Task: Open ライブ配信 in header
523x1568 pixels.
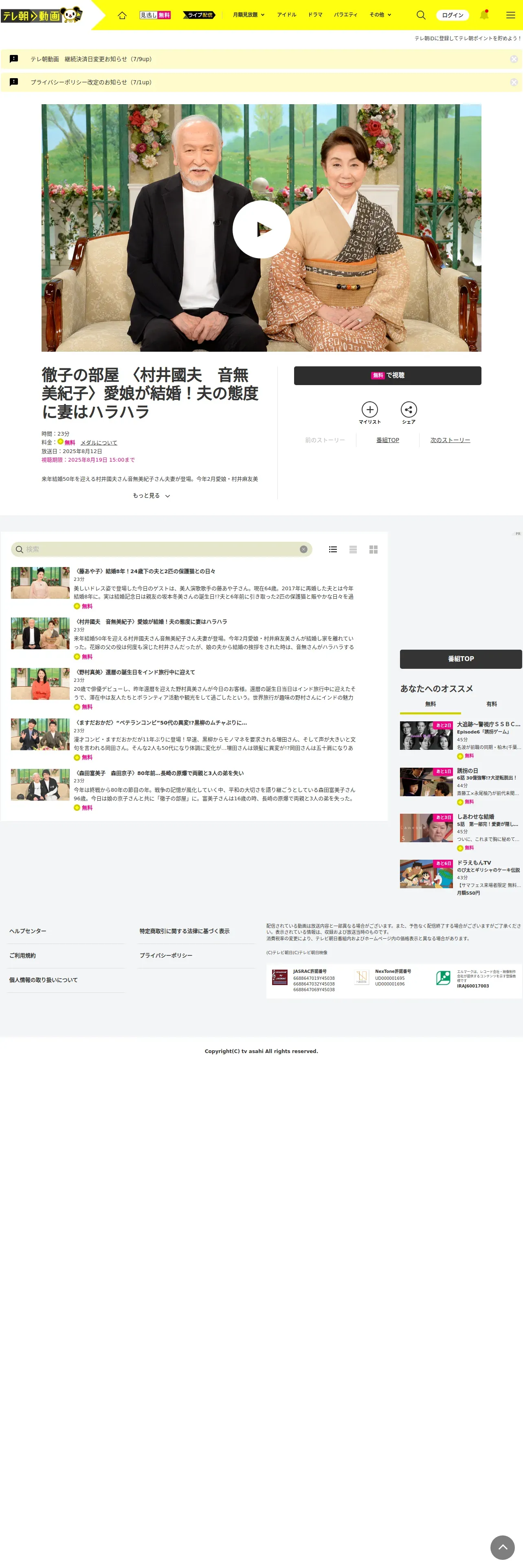Action: [199, 15]
